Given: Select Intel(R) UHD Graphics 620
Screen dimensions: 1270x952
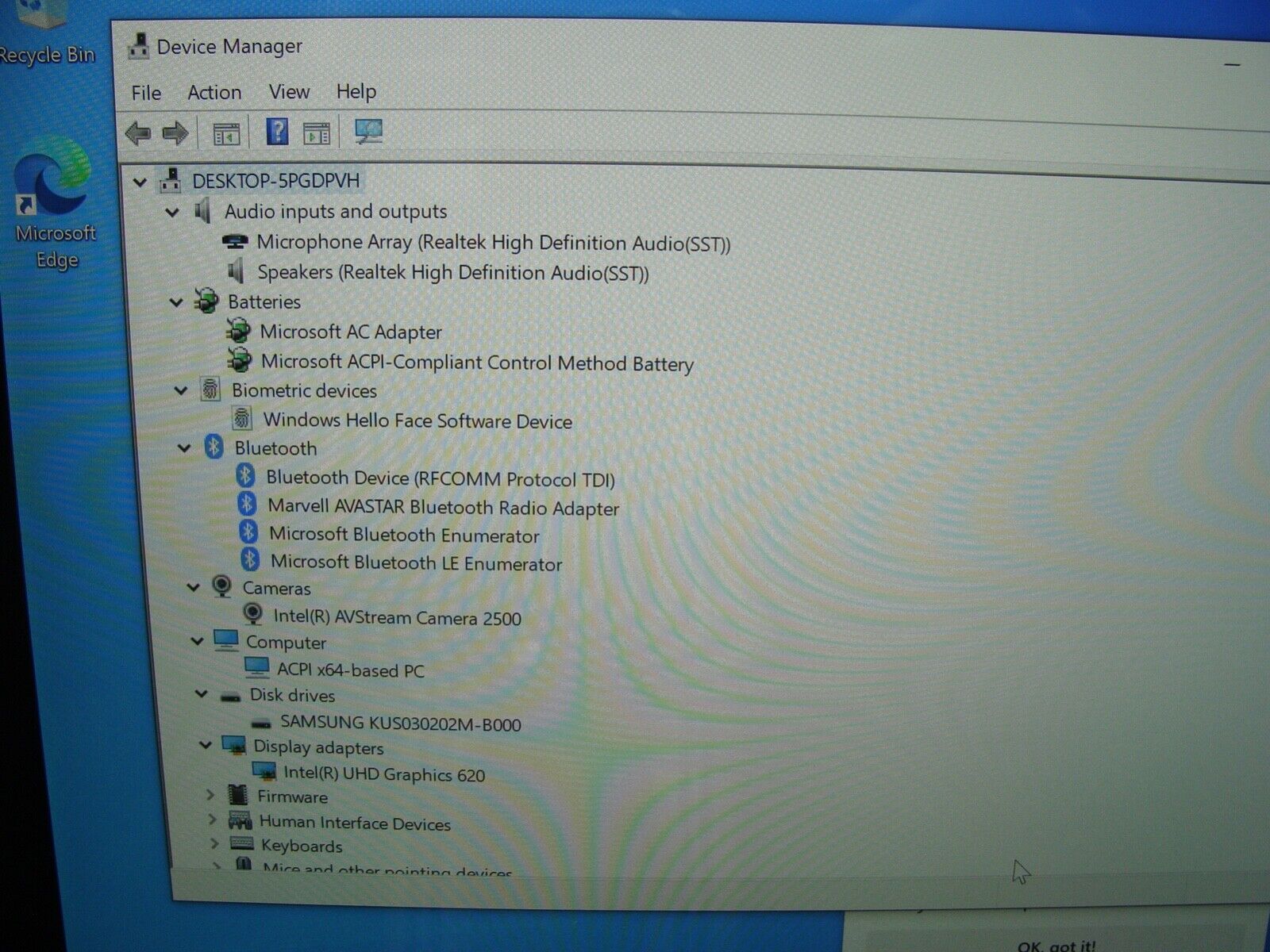Looking at the screenshot, I should point(384,773).
